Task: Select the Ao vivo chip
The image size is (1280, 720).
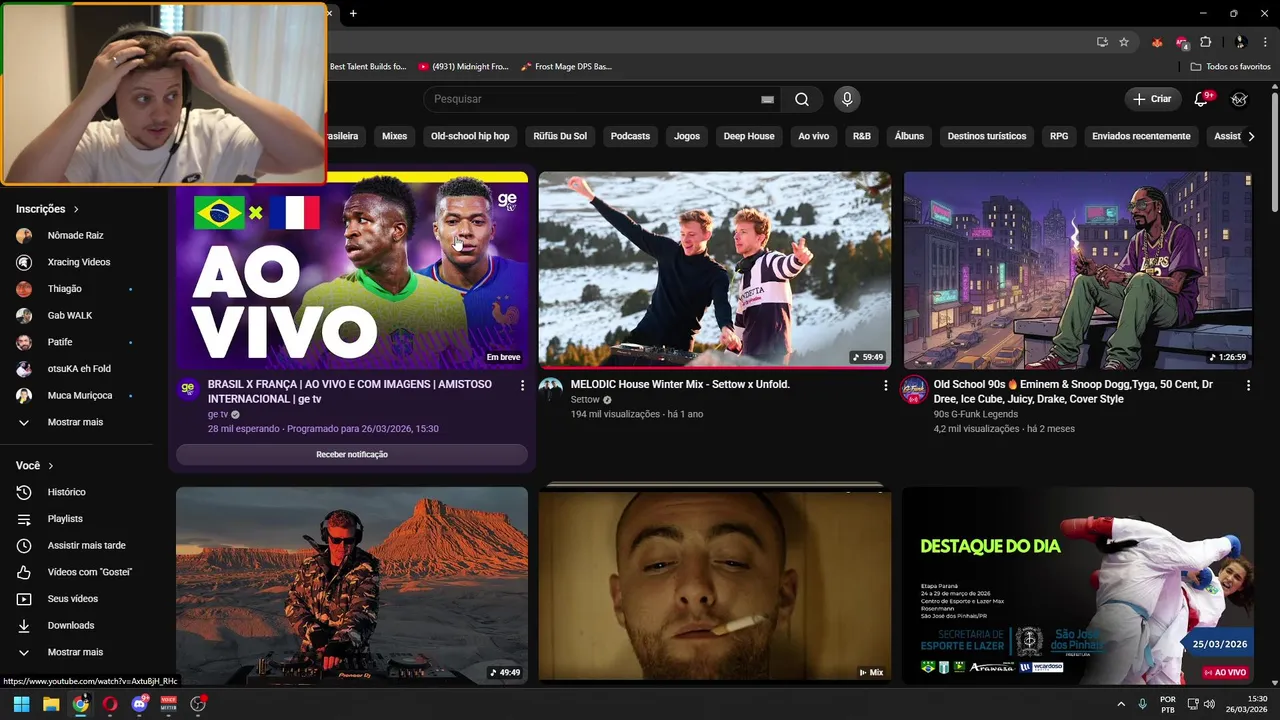Action: (x=813, y=136)
